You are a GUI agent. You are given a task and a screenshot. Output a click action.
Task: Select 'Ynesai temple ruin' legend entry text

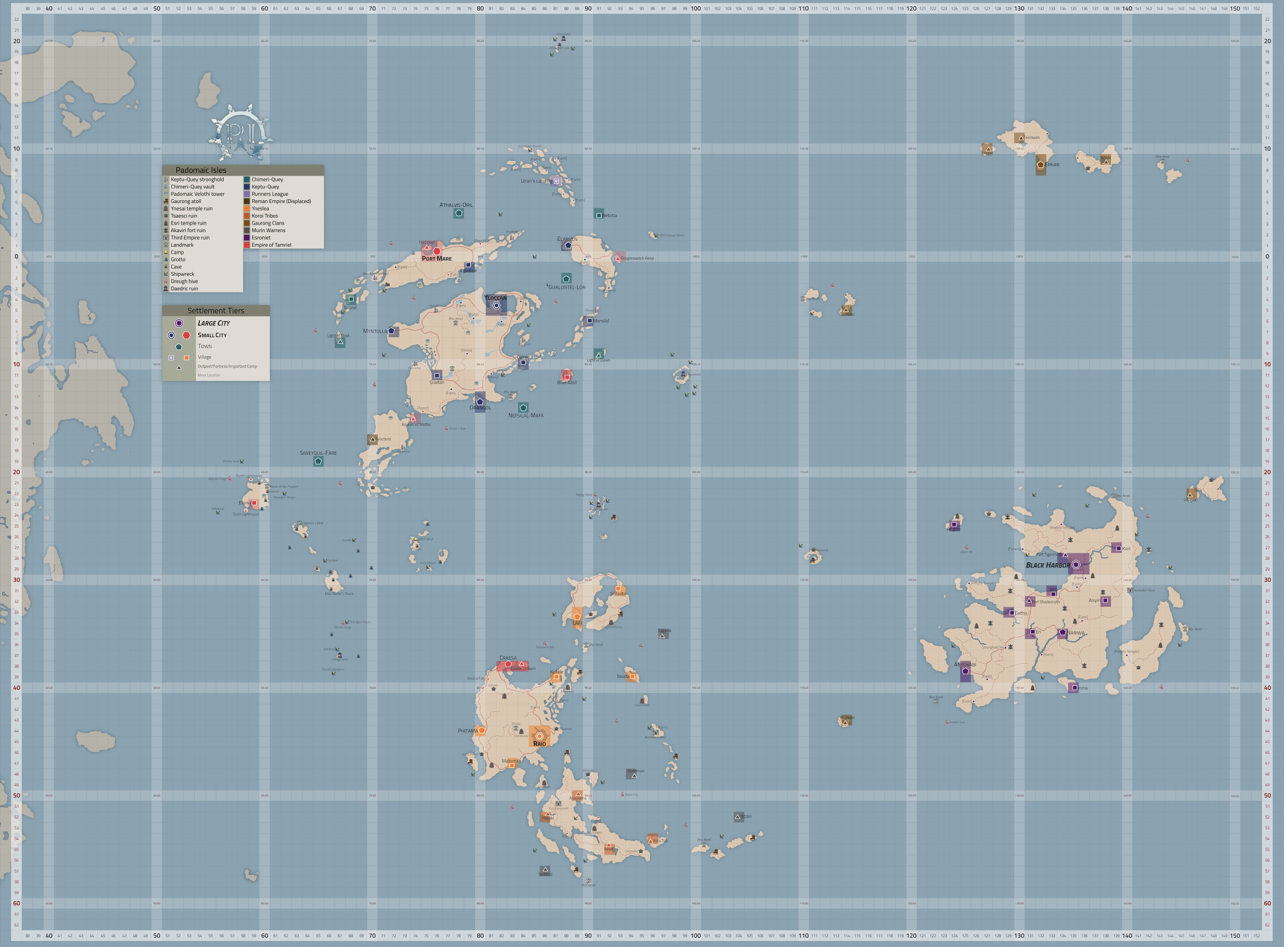tap(191, 208)
